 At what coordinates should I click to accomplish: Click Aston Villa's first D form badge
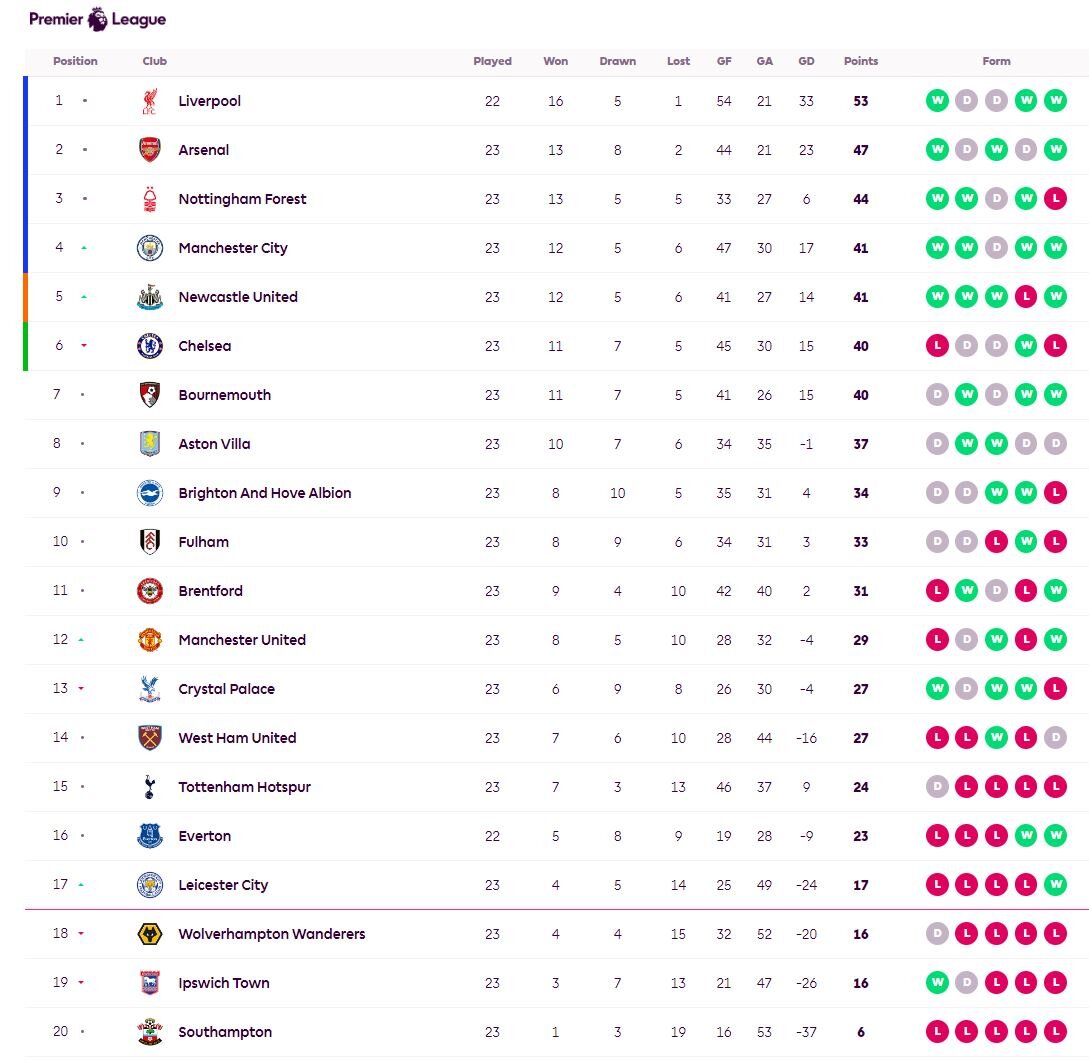[937, 444]
